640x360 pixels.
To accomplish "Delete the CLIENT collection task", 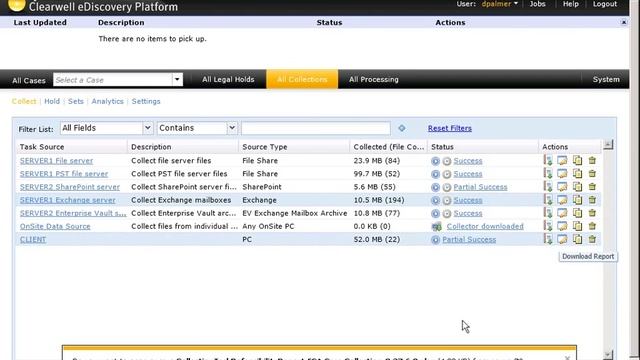I will [x=592, y=239].
